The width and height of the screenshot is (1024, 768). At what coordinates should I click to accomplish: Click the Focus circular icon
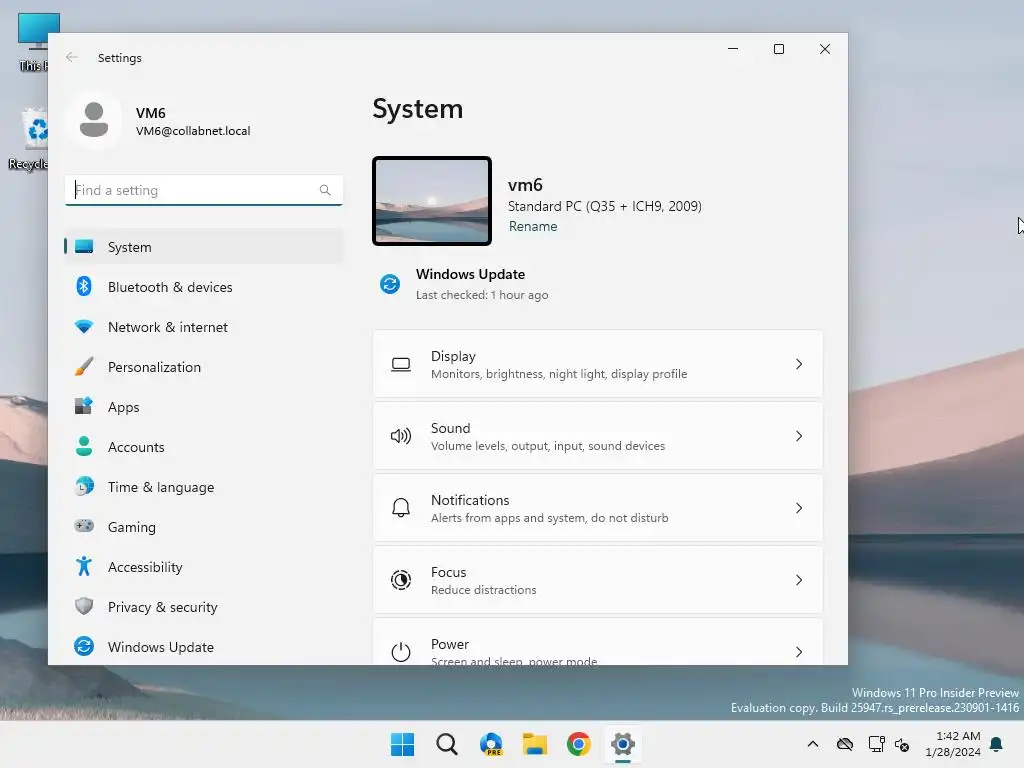pyautogui.click(x=401, y=580)
